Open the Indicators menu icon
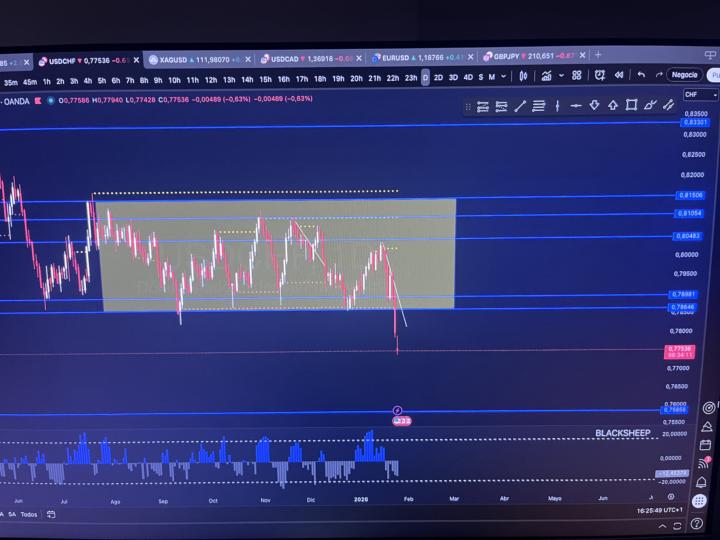The height and width of the screenshot is (540, 720). tap(546, 76)
